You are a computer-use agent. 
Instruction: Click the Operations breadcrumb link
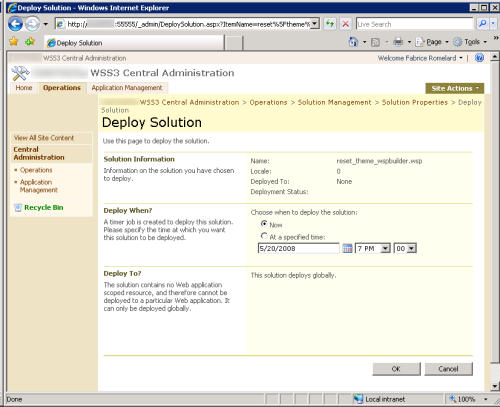268,102
